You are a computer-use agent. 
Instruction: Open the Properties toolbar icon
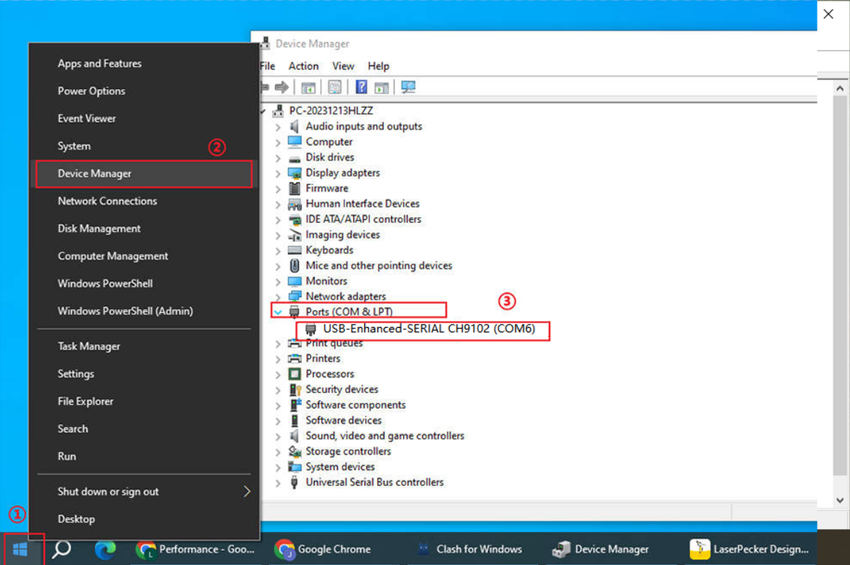[x=335, y=88]
